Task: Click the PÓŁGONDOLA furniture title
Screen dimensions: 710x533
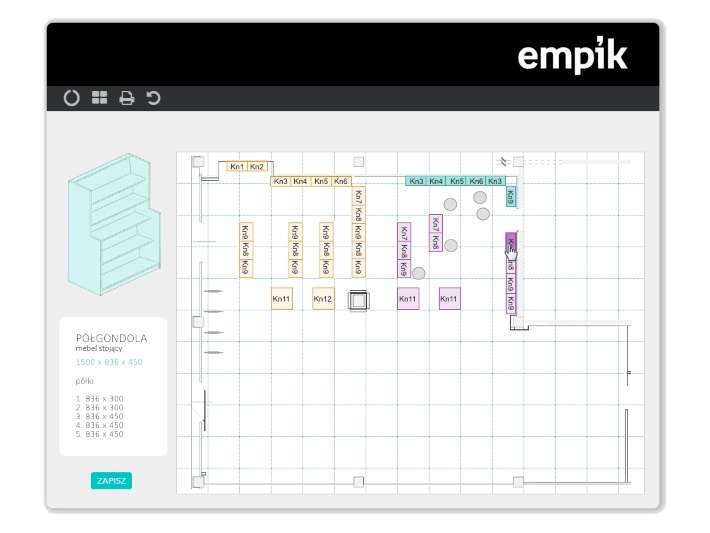Action: coord(111,338)
